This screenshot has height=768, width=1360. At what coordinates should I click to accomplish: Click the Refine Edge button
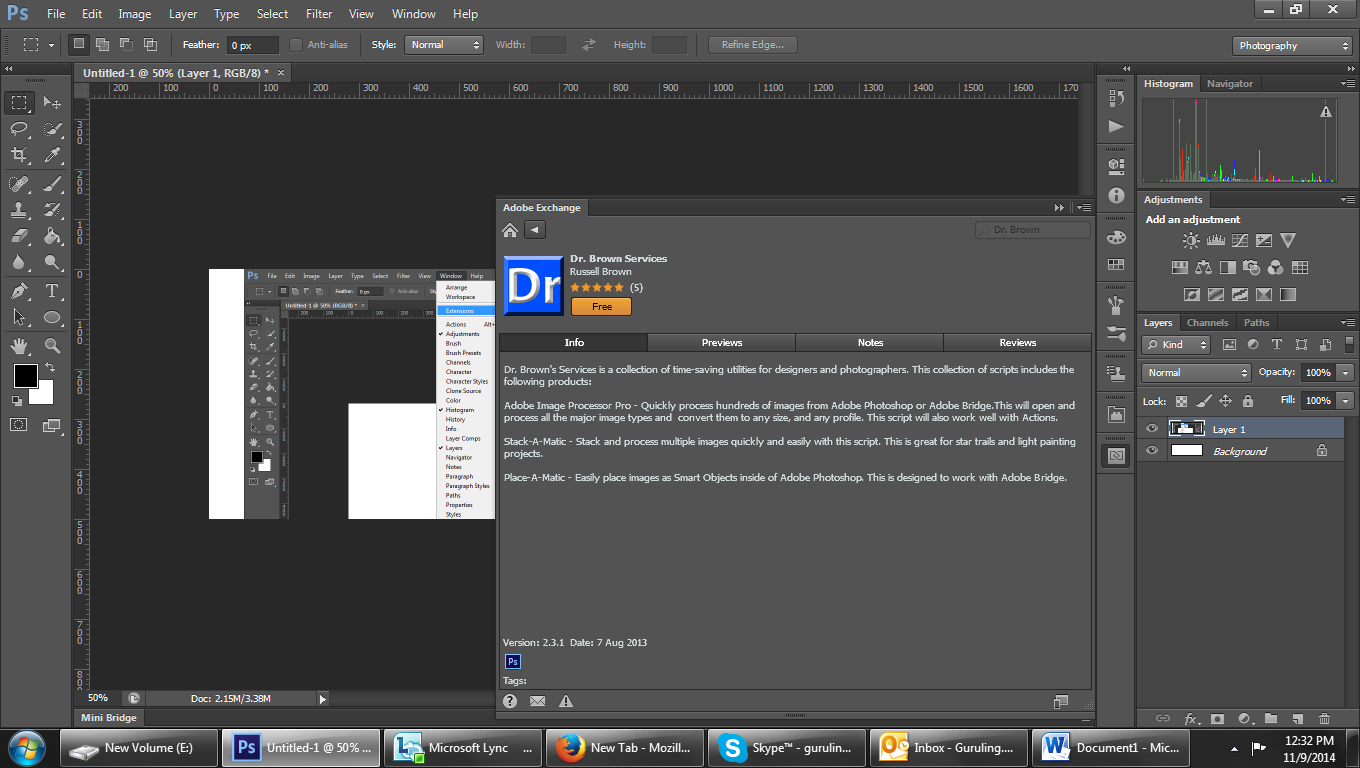(x=751, y=44)
